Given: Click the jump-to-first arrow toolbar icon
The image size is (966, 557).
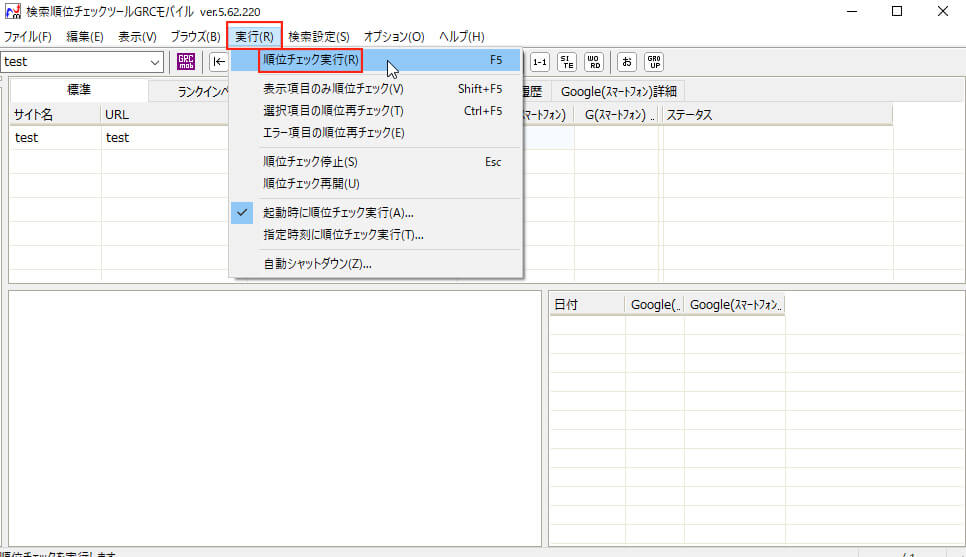Looking at the screenshot, I should [x=219, y=62].
